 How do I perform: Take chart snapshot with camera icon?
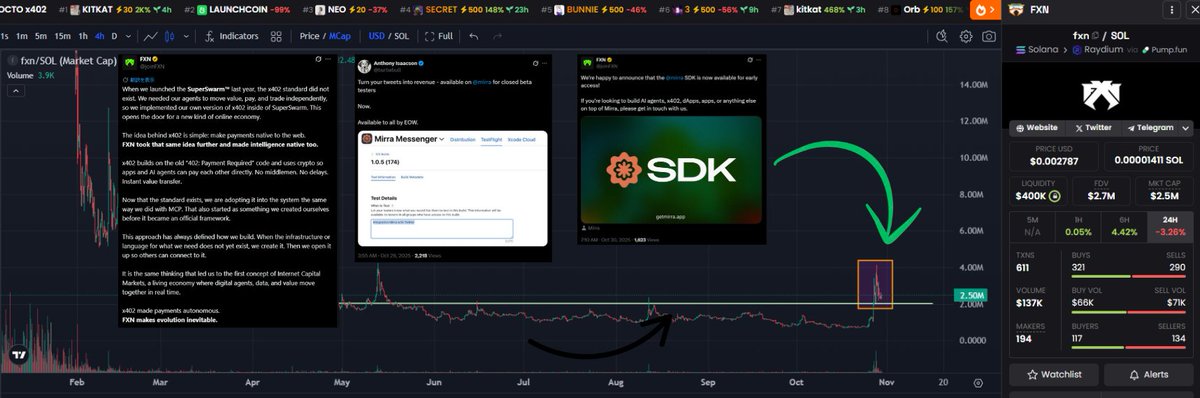click(988, 36)
